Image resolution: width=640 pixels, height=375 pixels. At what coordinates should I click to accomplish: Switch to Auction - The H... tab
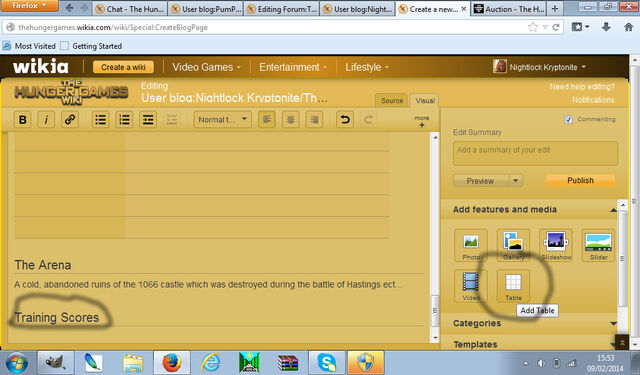tap(509, 9)
